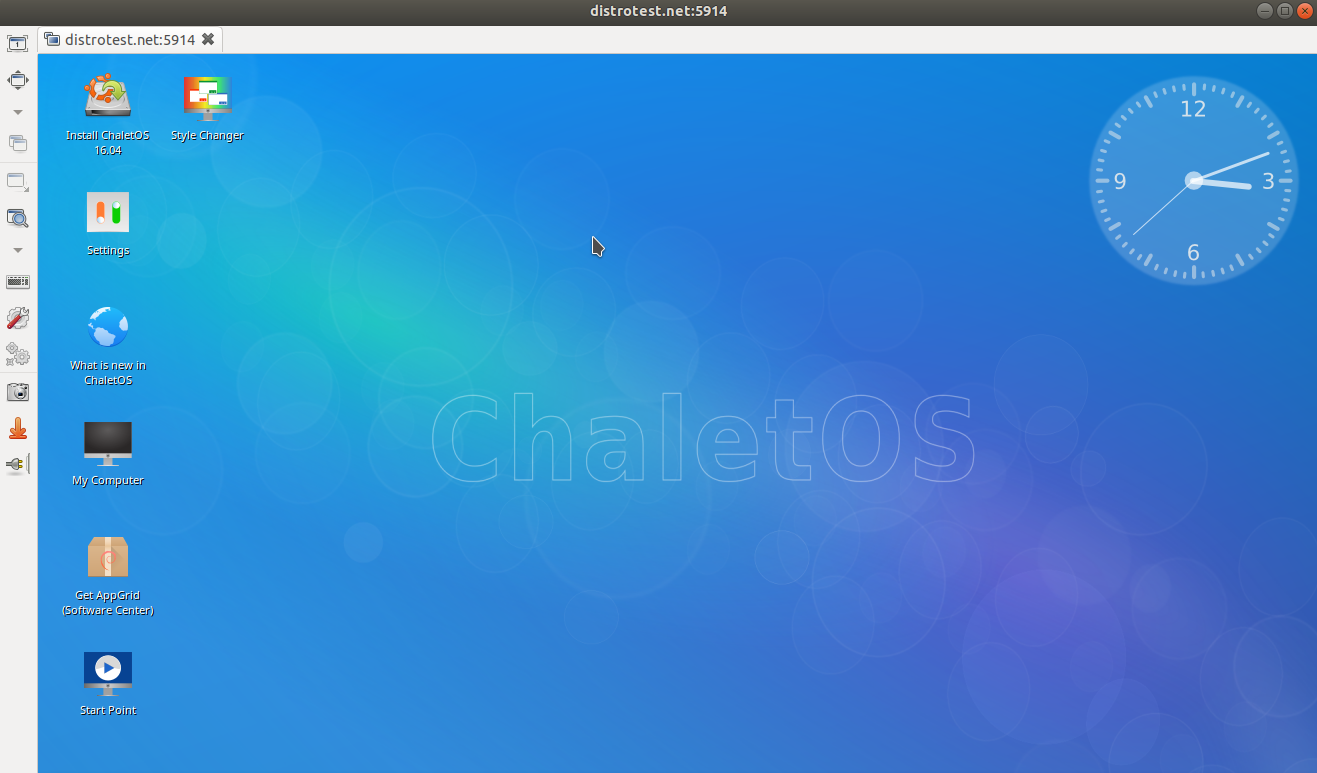Screen dimensions: 1317x773
Task: Click the resize-window-to-fit remote resolution icon
Action: point(18,43)
